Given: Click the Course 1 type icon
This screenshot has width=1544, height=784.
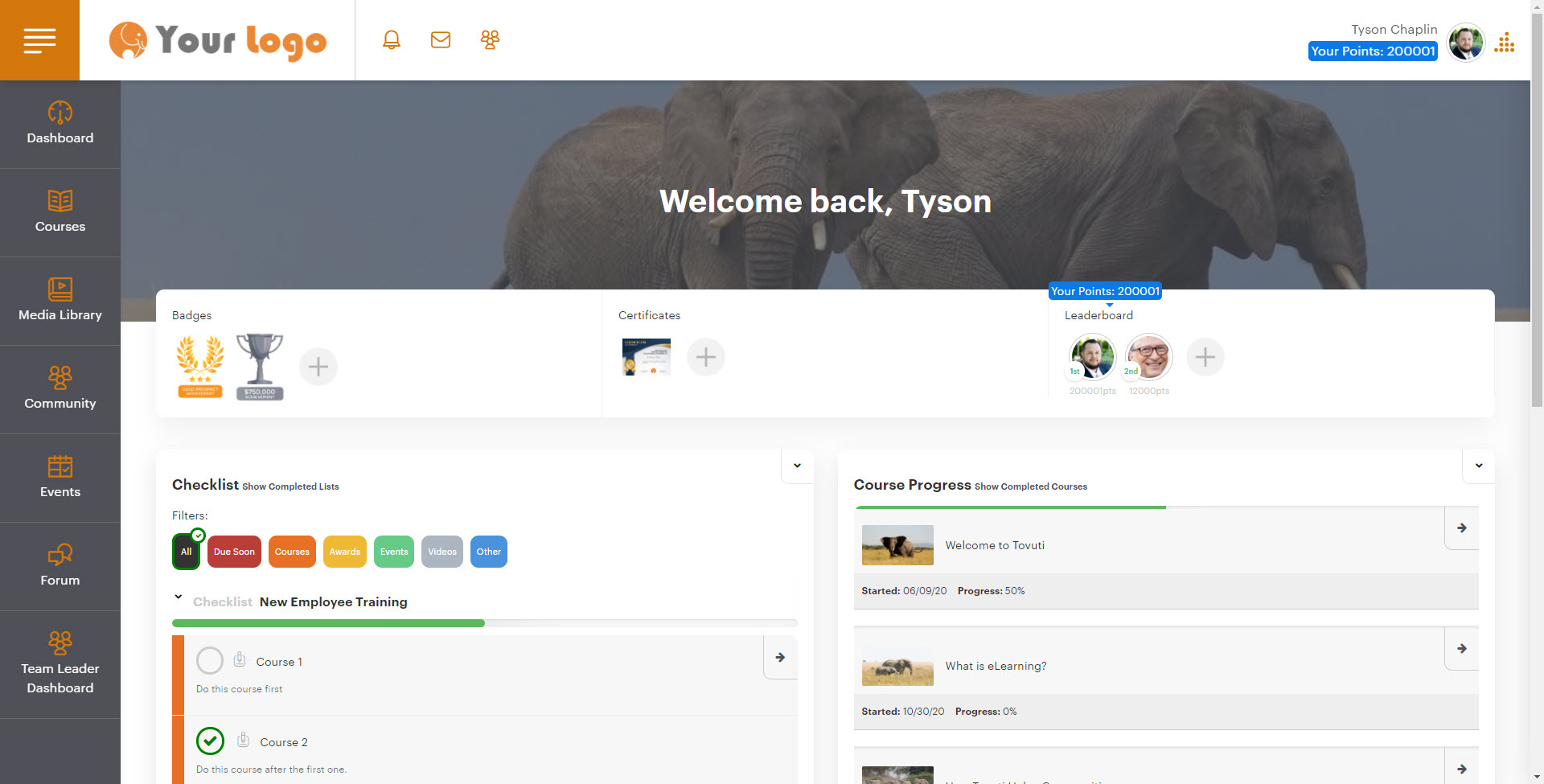Looking at the screenshot, I should tap(240, 660).
